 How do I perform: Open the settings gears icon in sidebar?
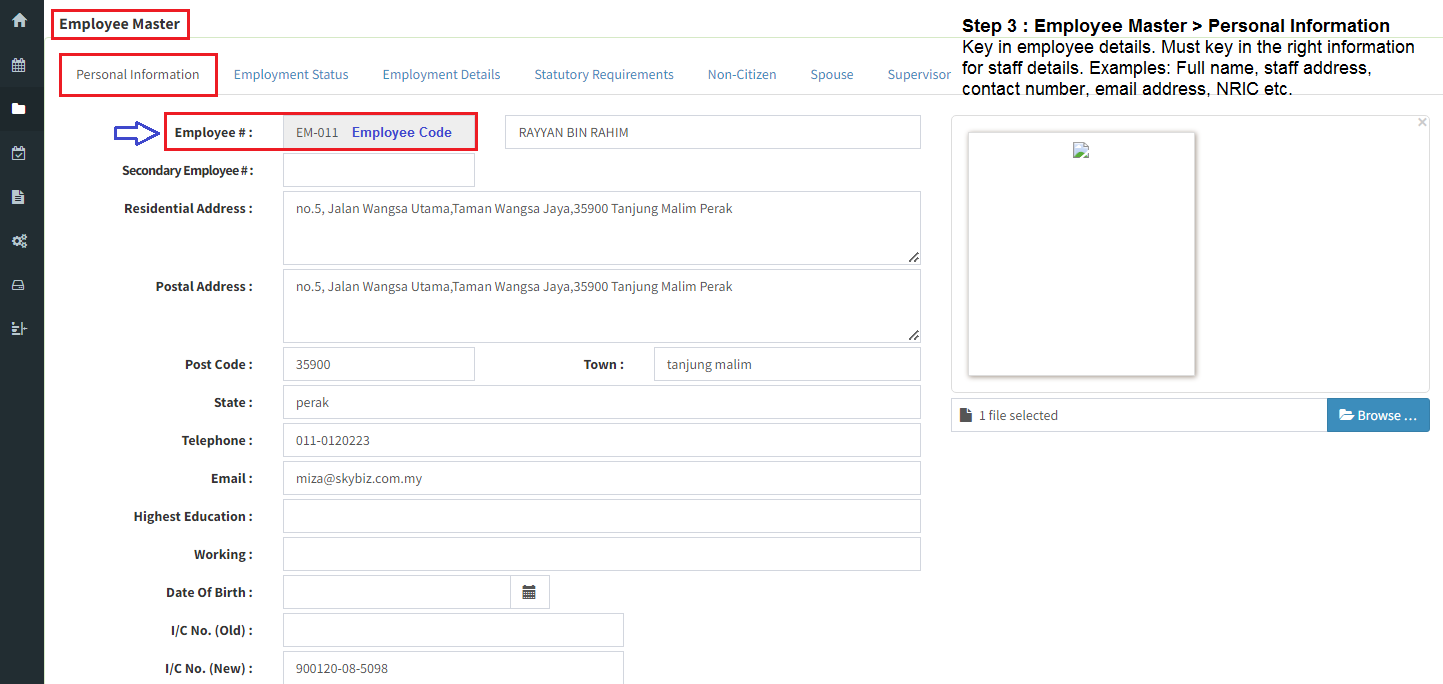pyautogui.click(x=19, y=241)
